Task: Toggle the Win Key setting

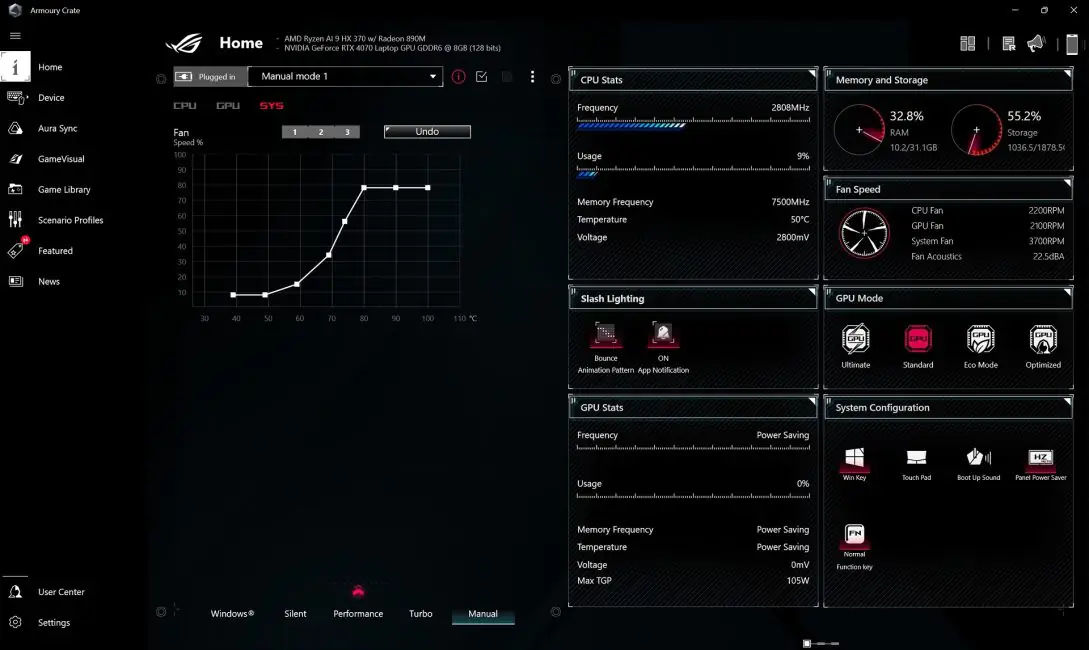Action: (854, 458)
